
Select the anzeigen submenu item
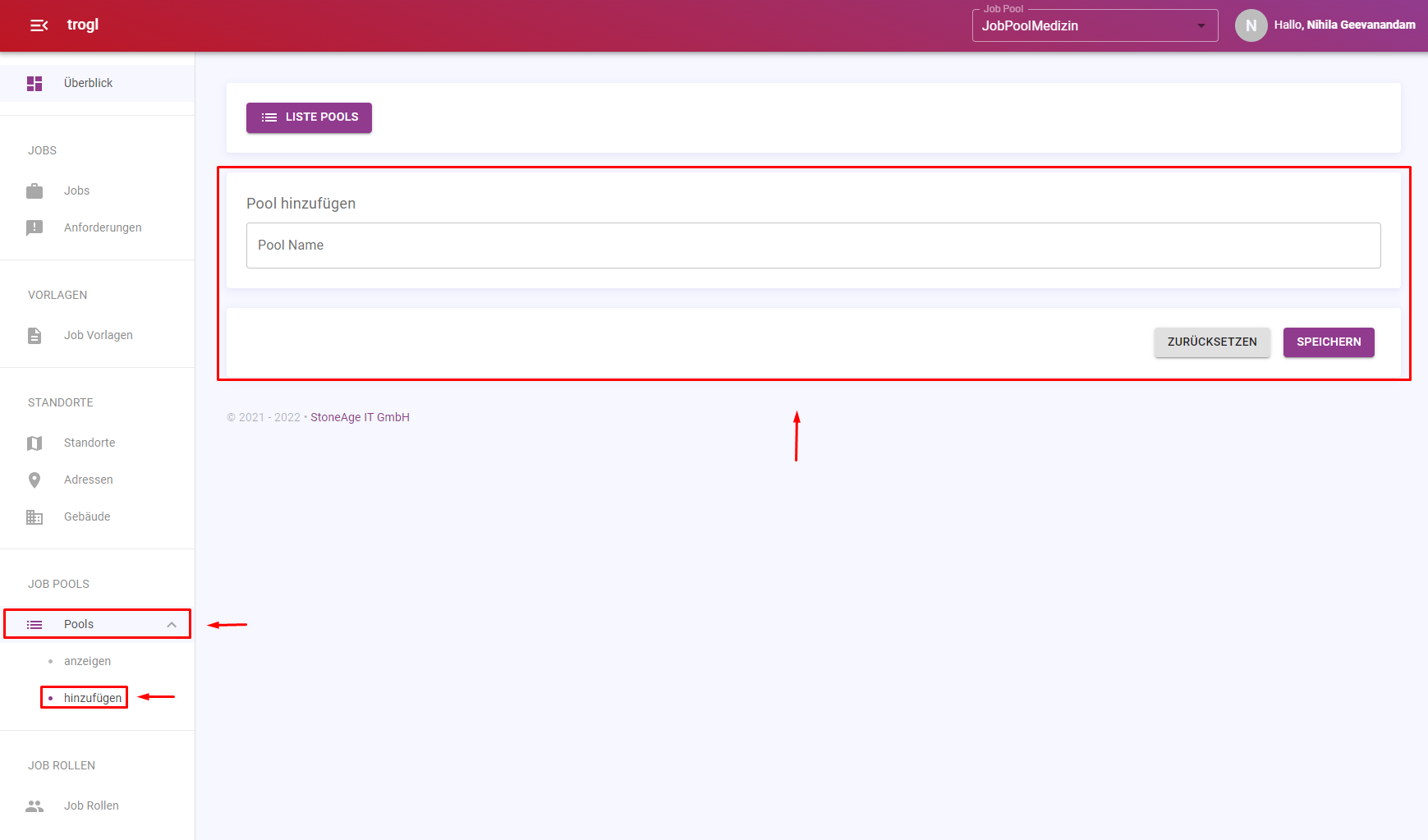coord(87,661)
